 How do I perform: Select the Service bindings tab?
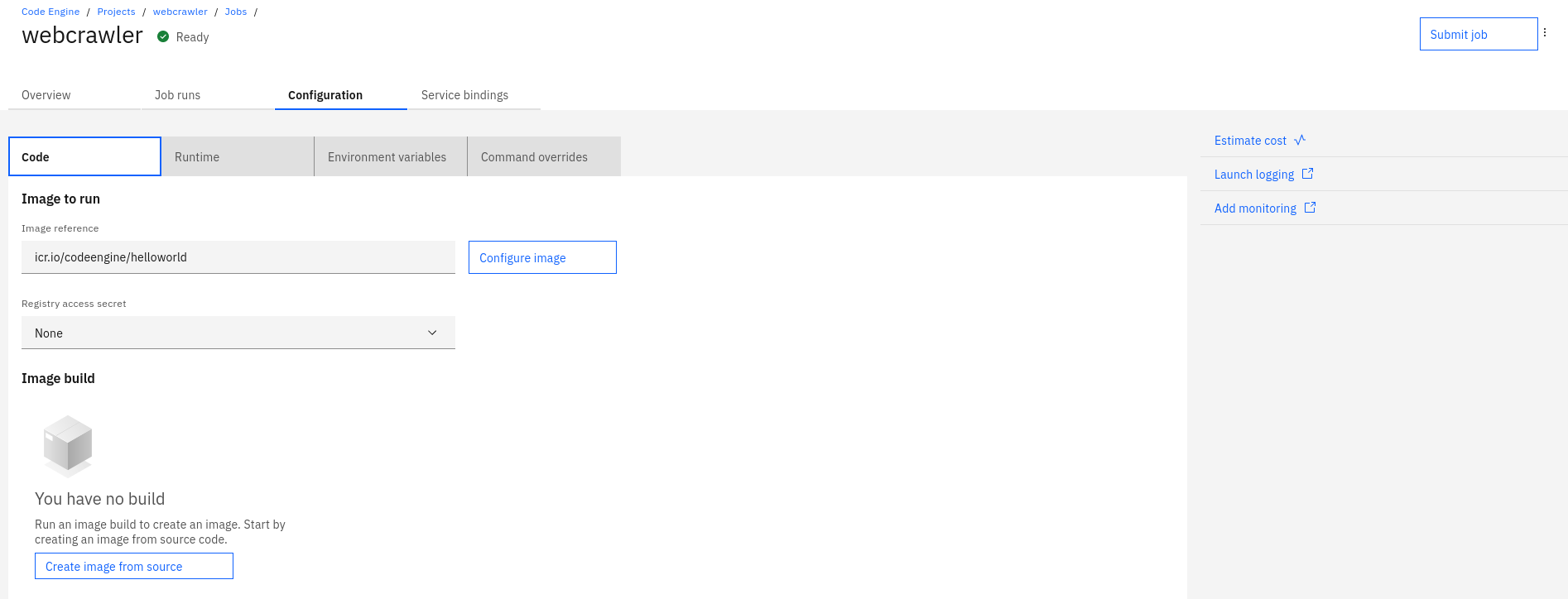click(464, 95)
